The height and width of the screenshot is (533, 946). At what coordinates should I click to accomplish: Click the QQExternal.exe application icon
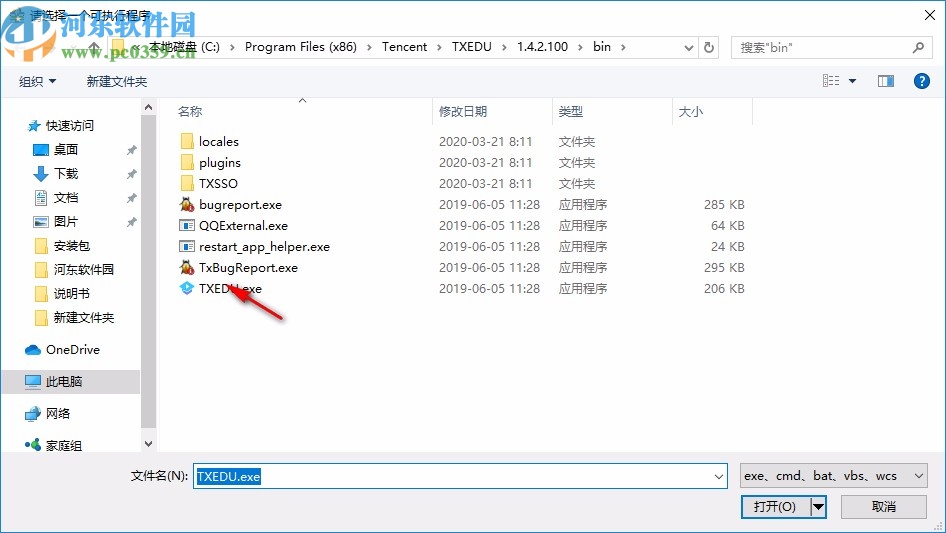point(187,225)
